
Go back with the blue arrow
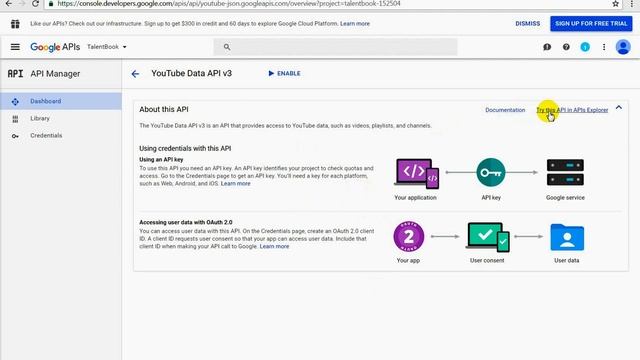click(135, 74)
